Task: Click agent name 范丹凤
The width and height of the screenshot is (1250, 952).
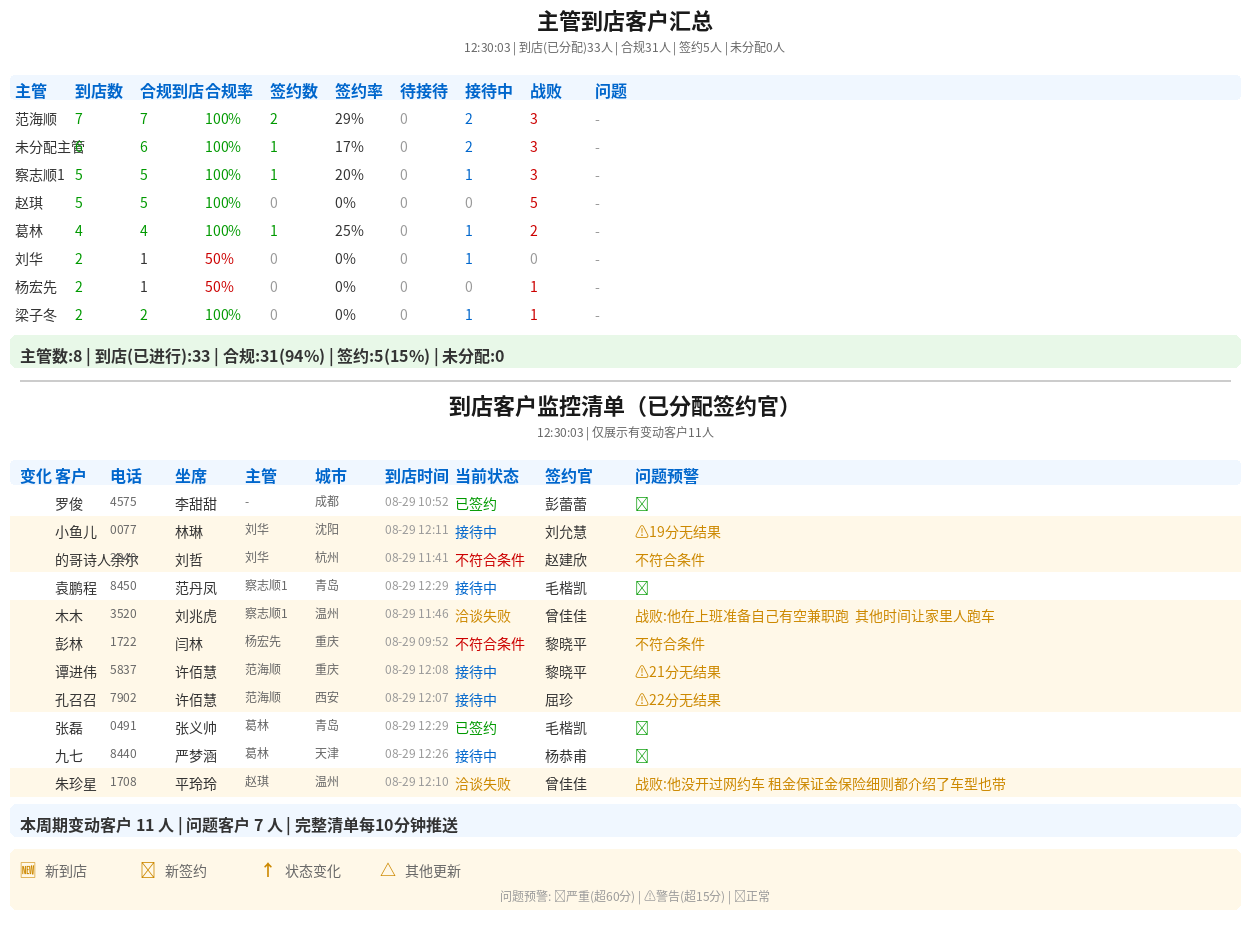Action: 196,588
